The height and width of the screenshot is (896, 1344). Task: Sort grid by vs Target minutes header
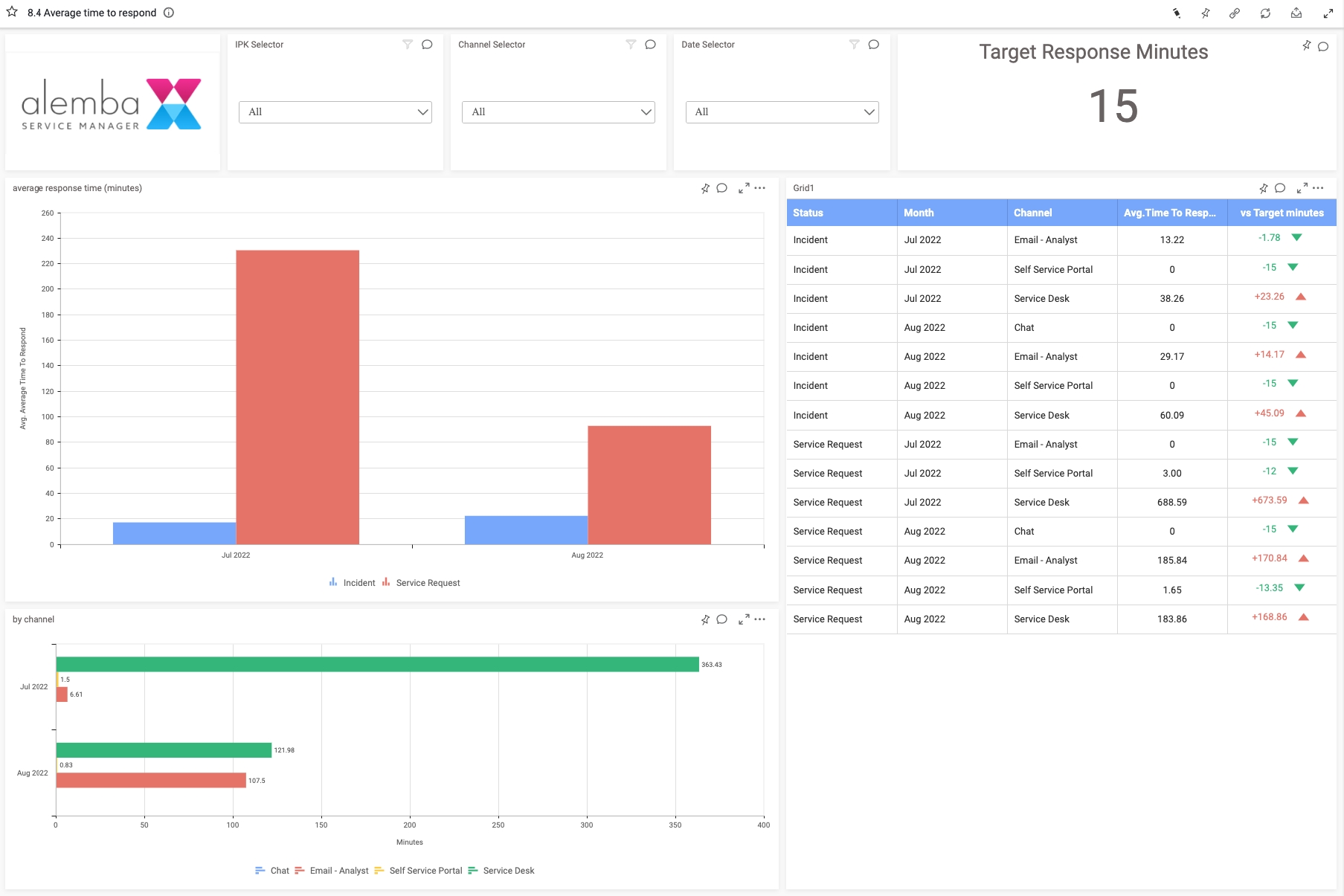1282,213
